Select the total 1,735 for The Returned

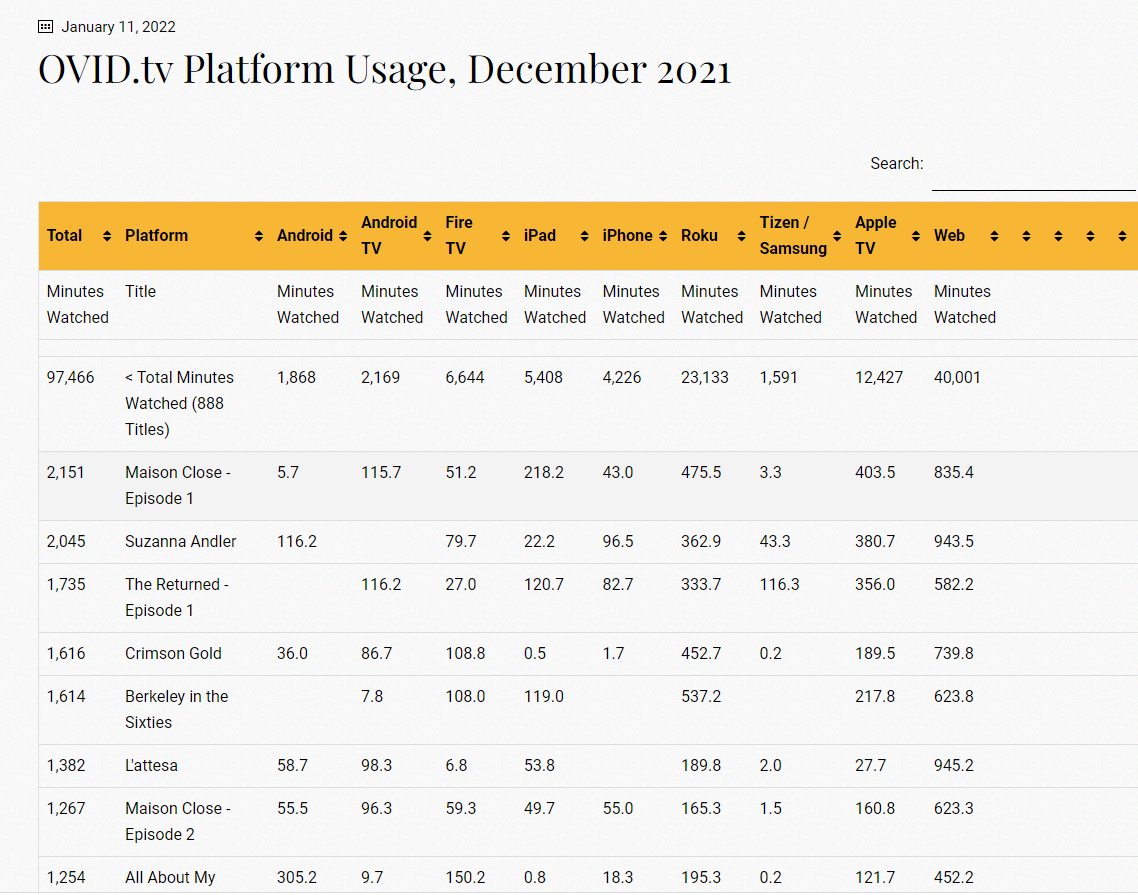66,584
